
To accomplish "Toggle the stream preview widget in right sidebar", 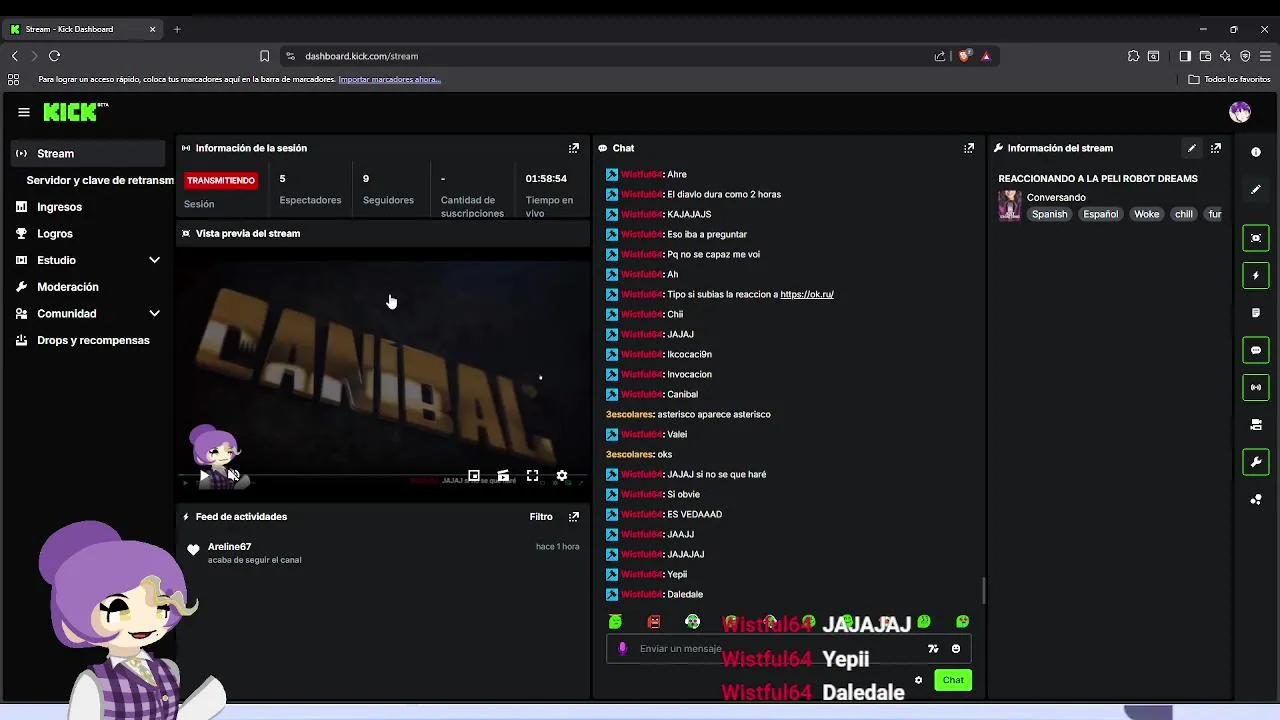I will (x=1256, y=238).
